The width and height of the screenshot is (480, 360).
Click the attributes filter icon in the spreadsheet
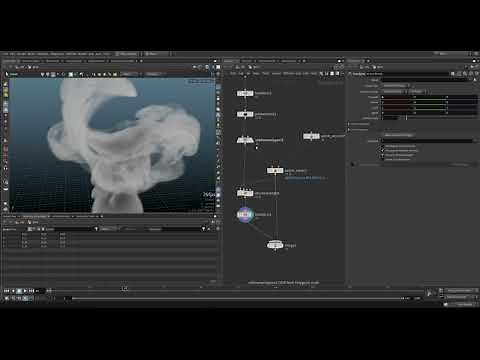tap(203, 229)
